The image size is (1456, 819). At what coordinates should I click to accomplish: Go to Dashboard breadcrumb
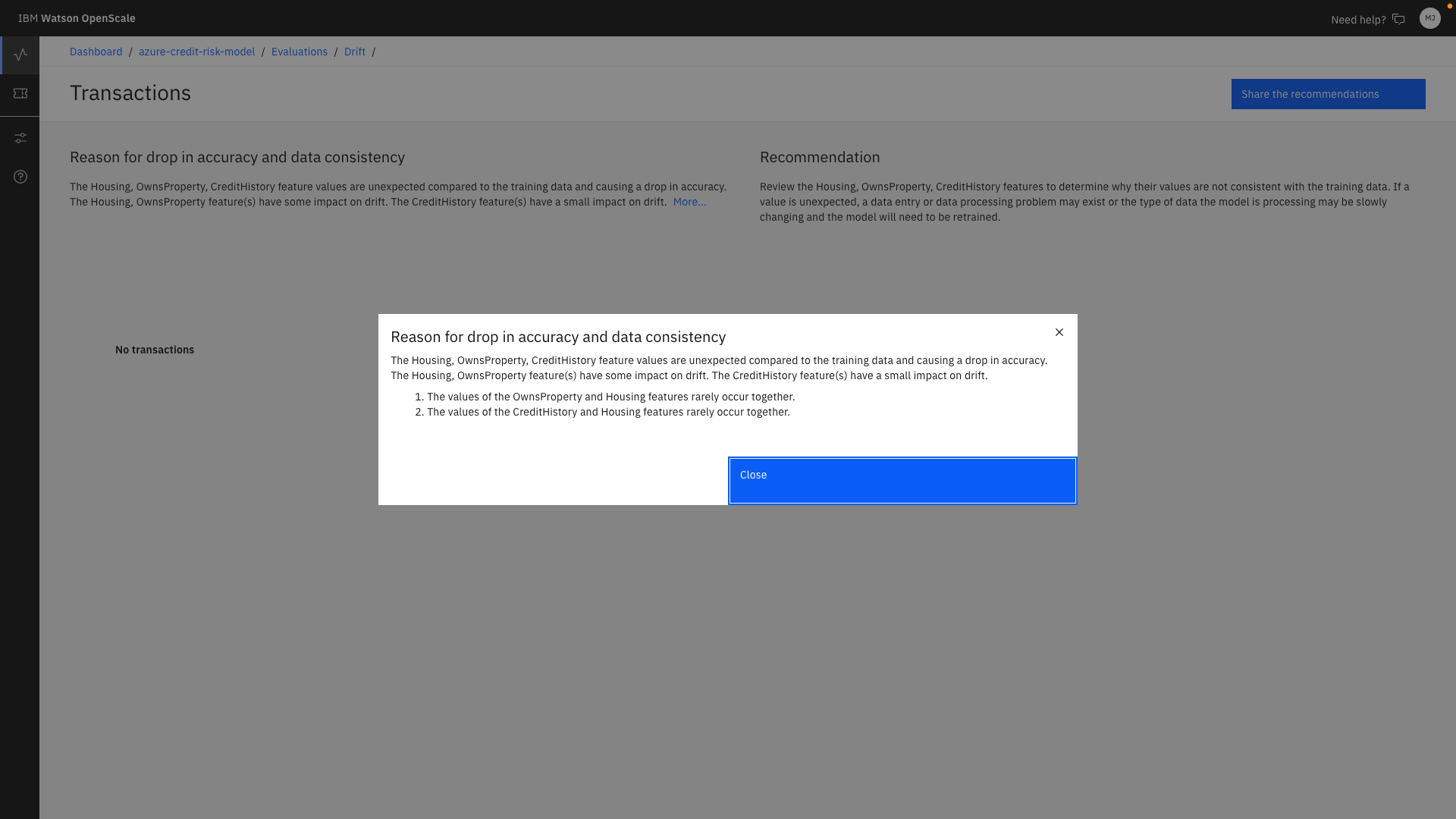96,52
